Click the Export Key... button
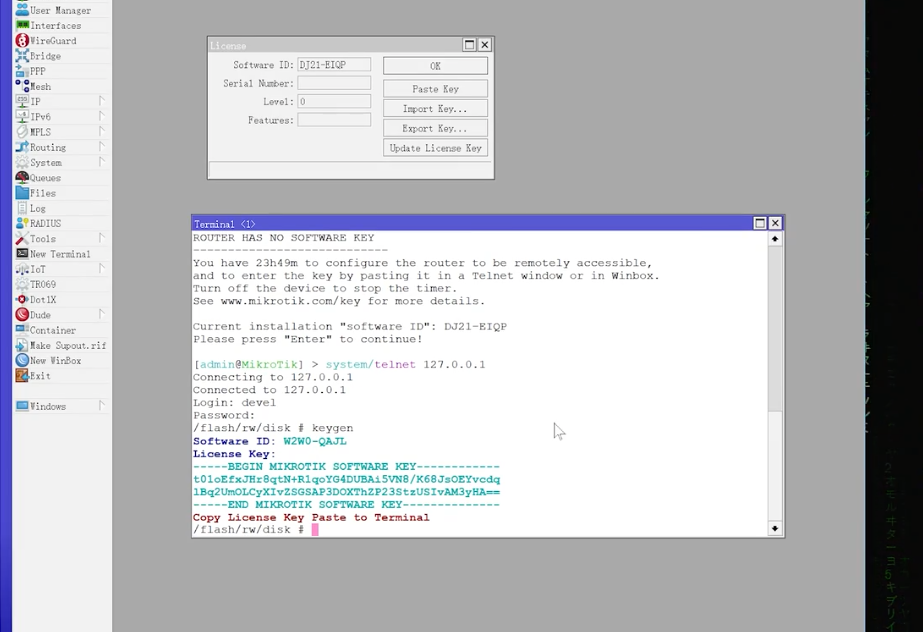This screenshot has width=923, height=632. [435, 128]
